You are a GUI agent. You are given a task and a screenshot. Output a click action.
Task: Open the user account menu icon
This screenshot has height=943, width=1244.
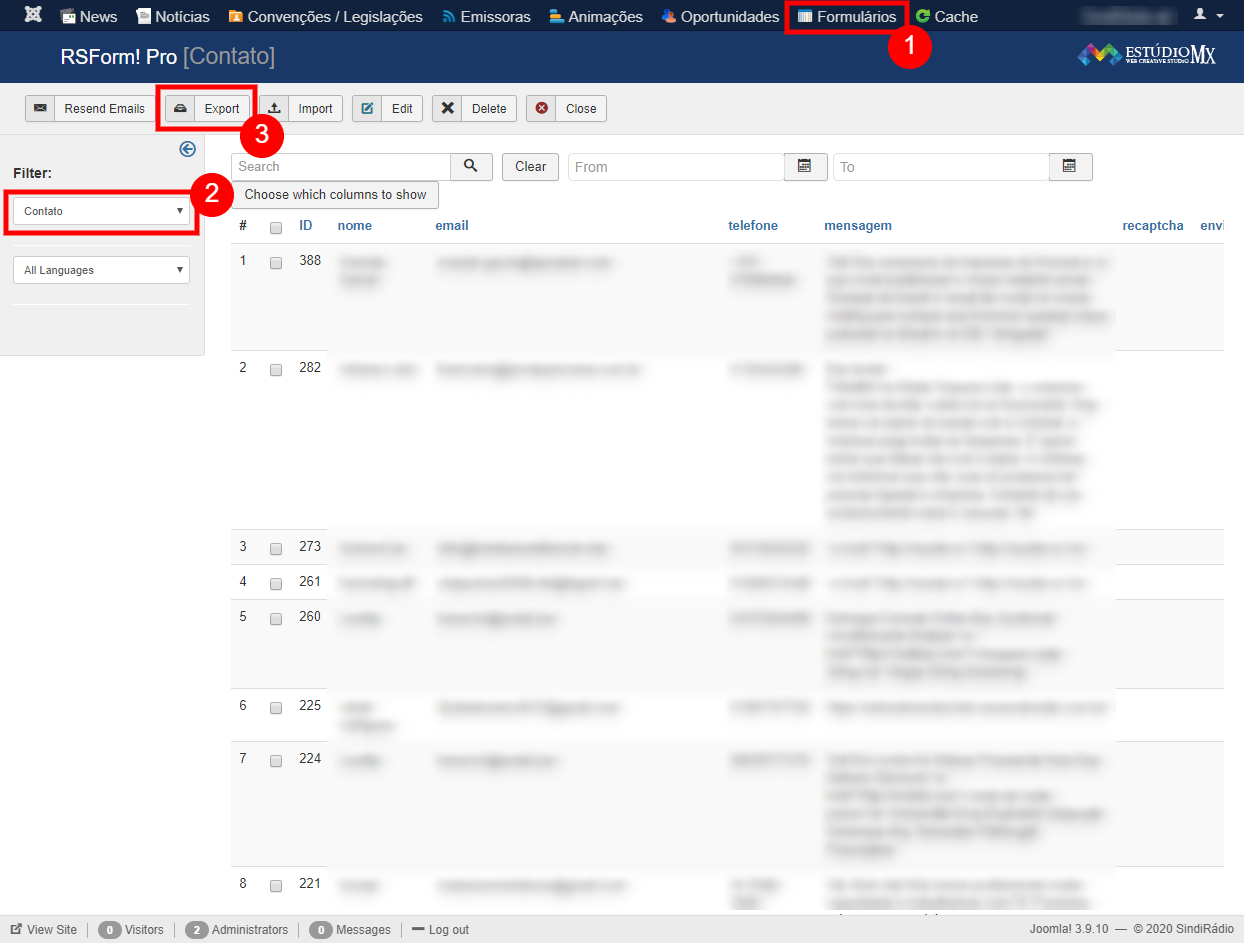click(1207, 16)
